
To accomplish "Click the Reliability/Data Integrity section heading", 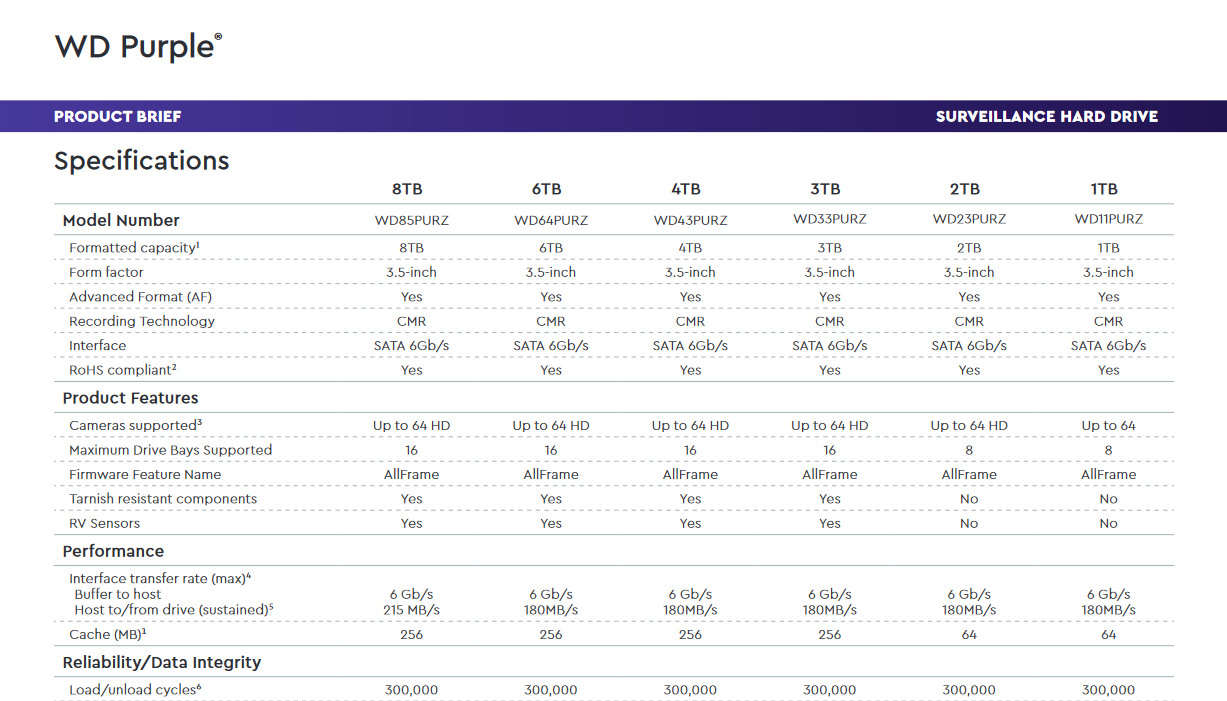I will (x=162, y=662).
